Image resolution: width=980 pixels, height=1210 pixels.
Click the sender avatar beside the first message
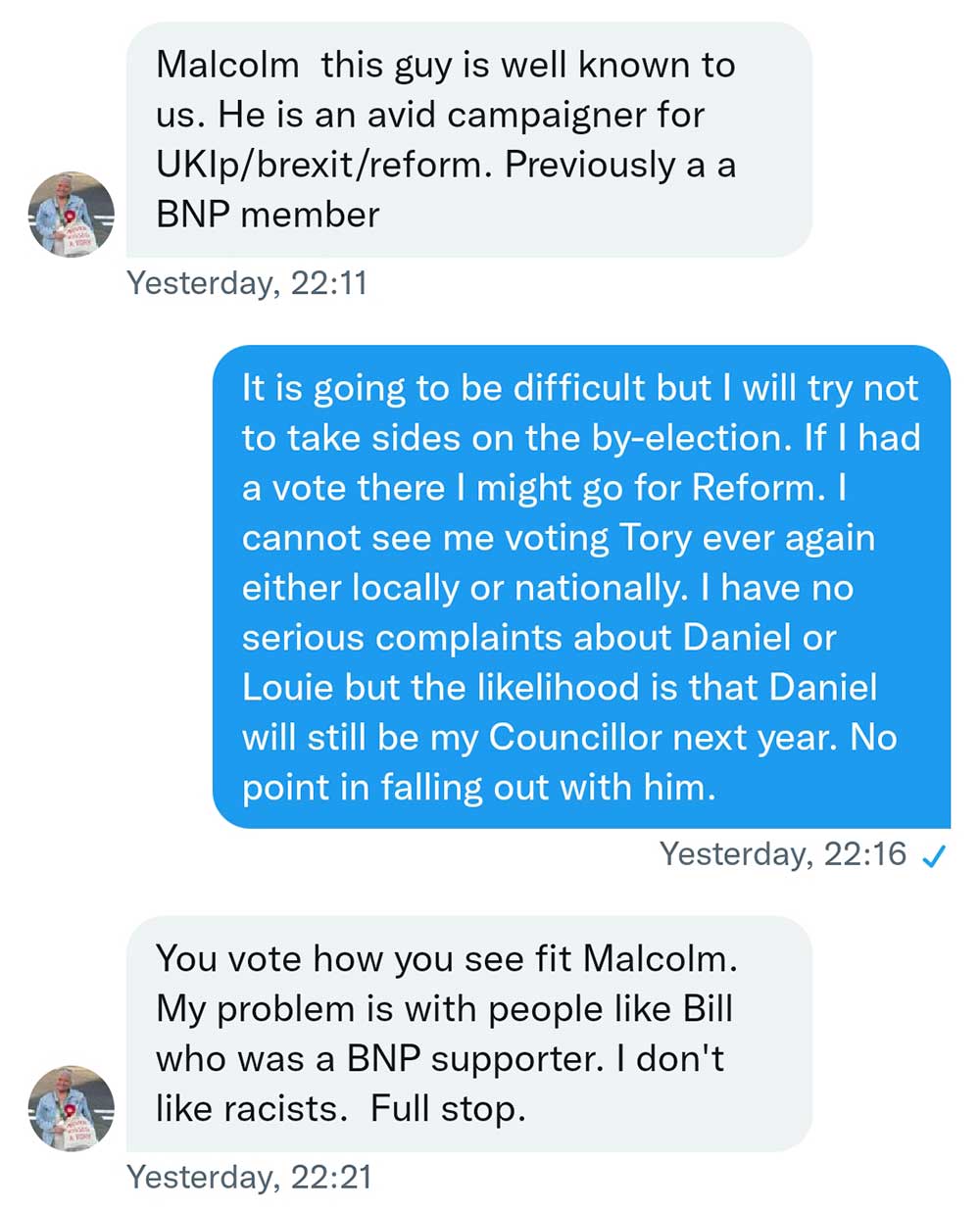point(71,215)
